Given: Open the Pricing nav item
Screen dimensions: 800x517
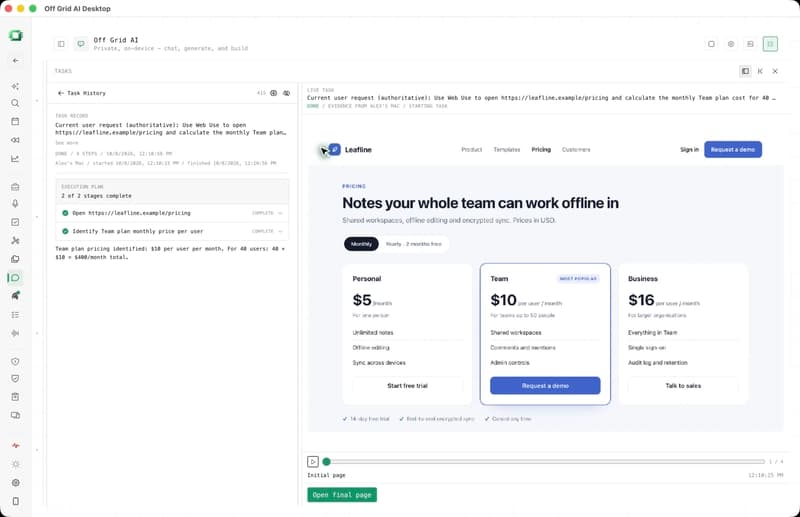Looking at the screenshot, I should pyautogui.click(x=541, y=150).
